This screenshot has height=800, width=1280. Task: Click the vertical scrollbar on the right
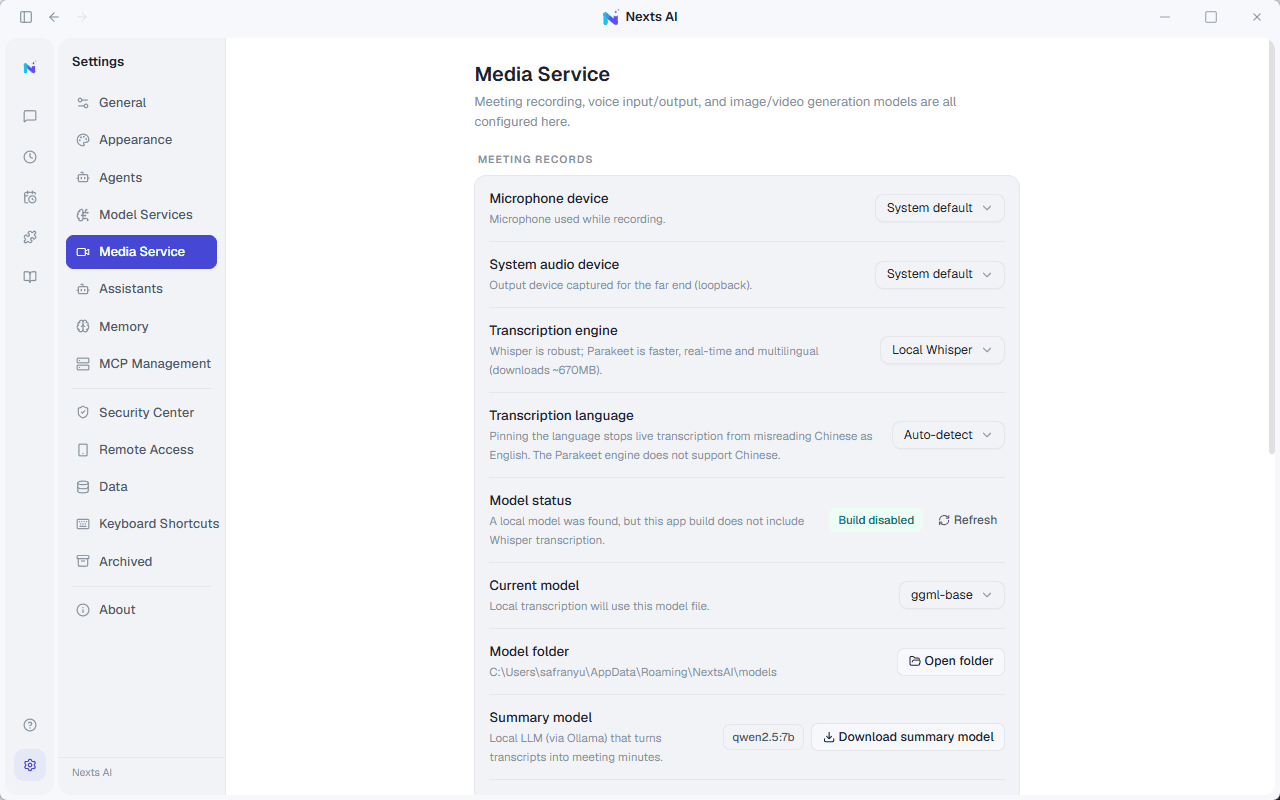click(1272, 245)
